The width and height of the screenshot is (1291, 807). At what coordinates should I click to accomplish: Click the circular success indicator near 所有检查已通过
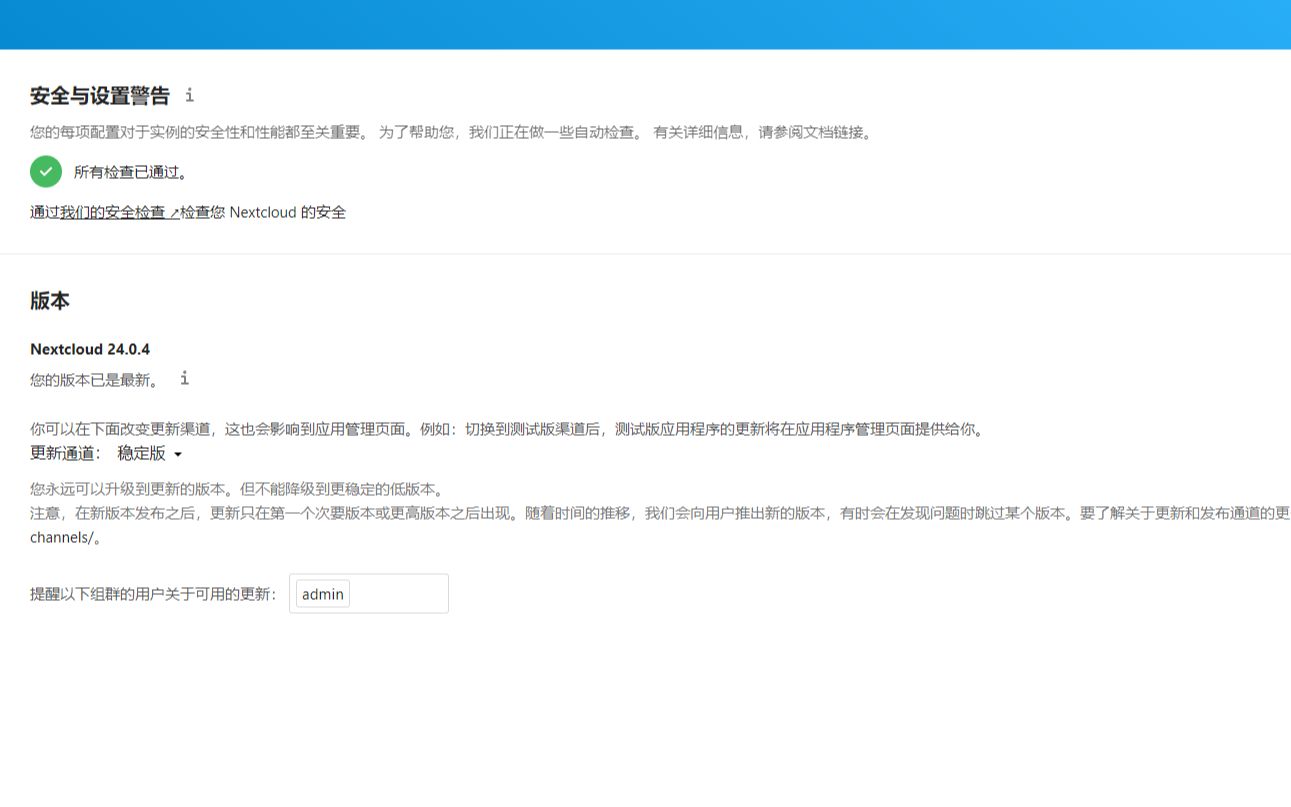[x=45, y=171]
